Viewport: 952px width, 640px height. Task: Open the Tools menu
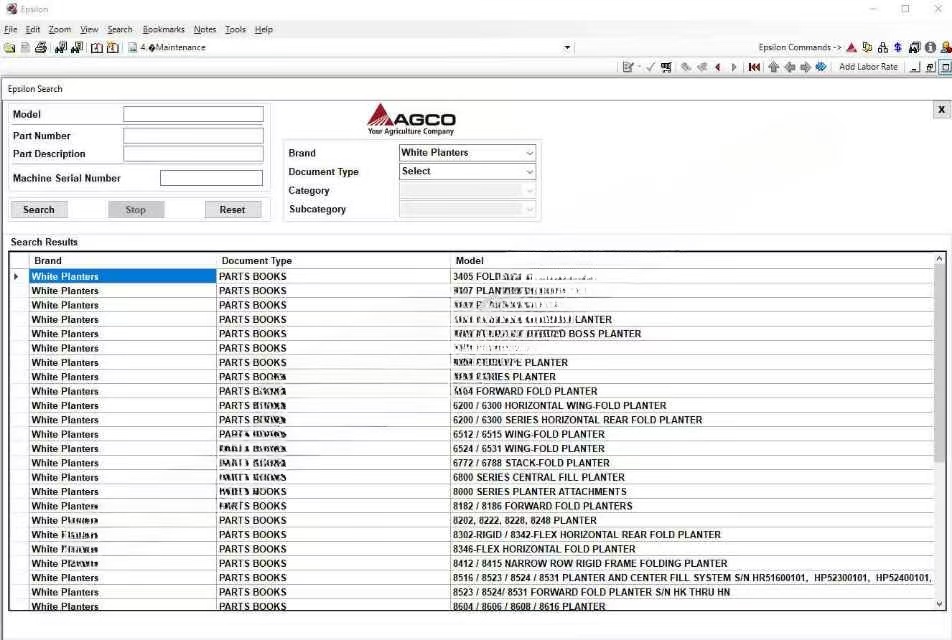236,29
